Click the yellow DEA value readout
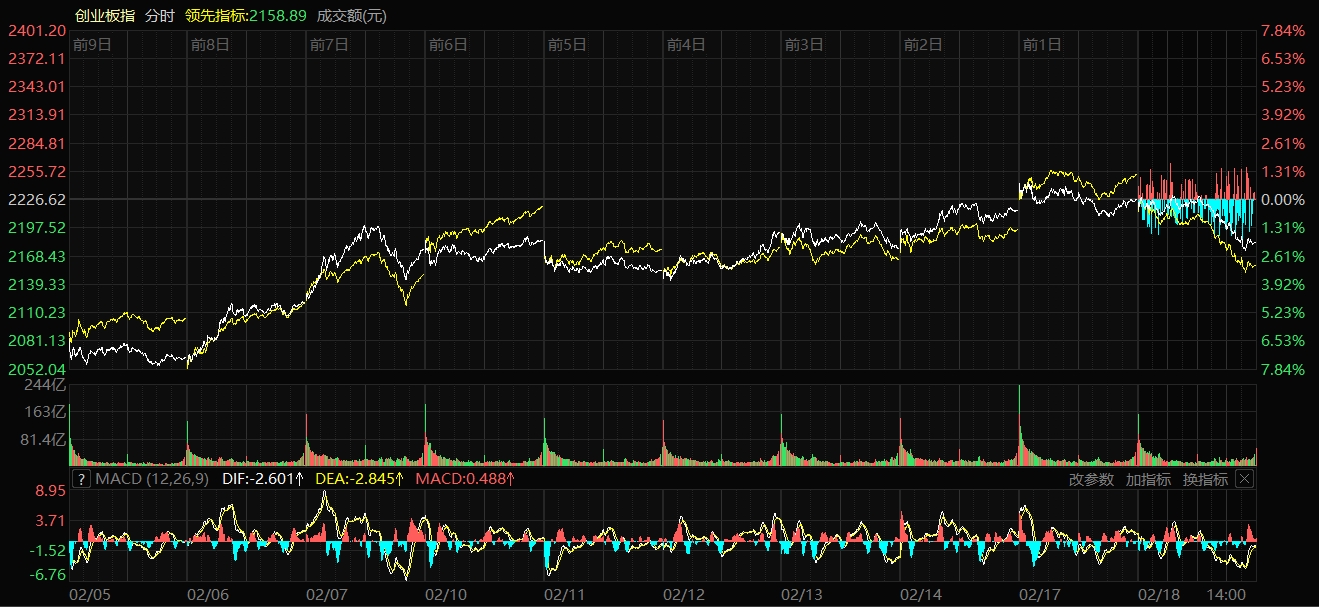1319x607 pixels. (x=360, y=479)
